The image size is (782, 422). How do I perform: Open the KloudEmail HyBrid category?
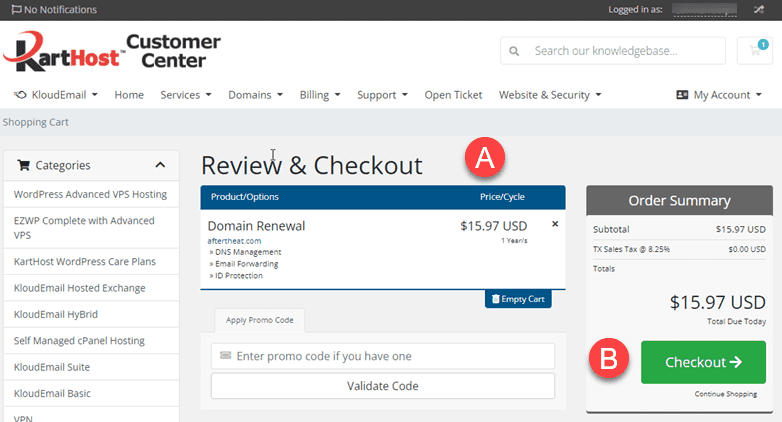[x=91, y=314]
